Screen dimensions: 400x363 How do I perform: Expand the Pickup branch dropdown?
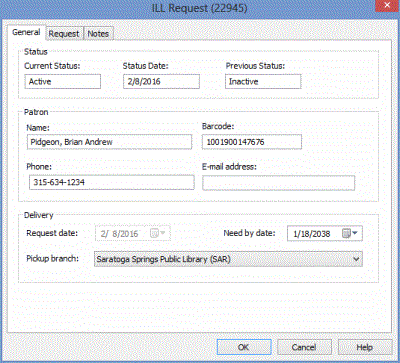pos(356,259)
